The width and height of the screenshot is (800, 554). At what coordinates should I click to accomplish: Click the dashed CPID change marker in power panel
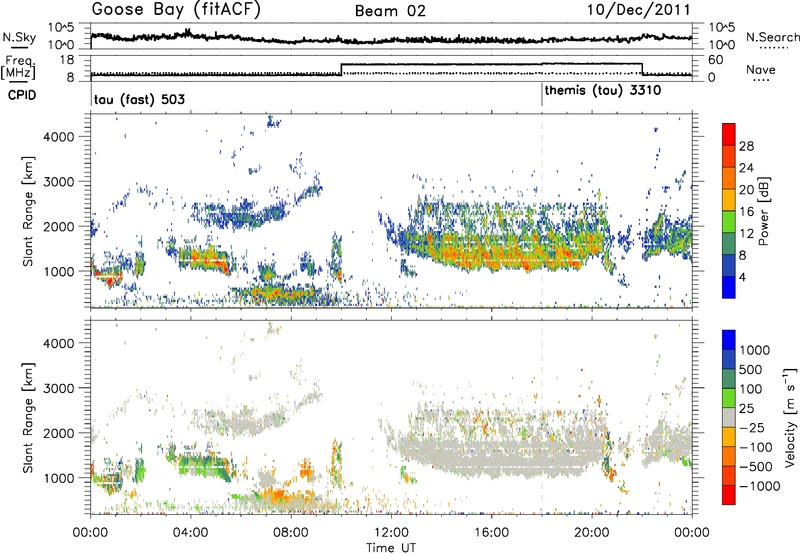point(542,210)
